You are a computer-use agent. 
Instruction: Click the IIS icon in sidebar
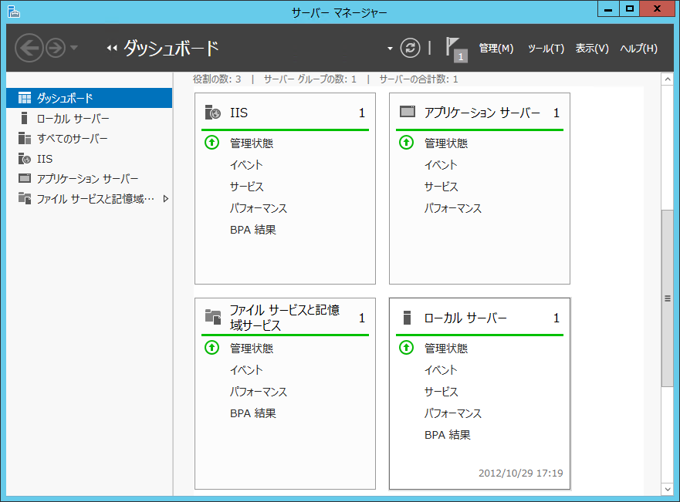[x=24, y=159]
